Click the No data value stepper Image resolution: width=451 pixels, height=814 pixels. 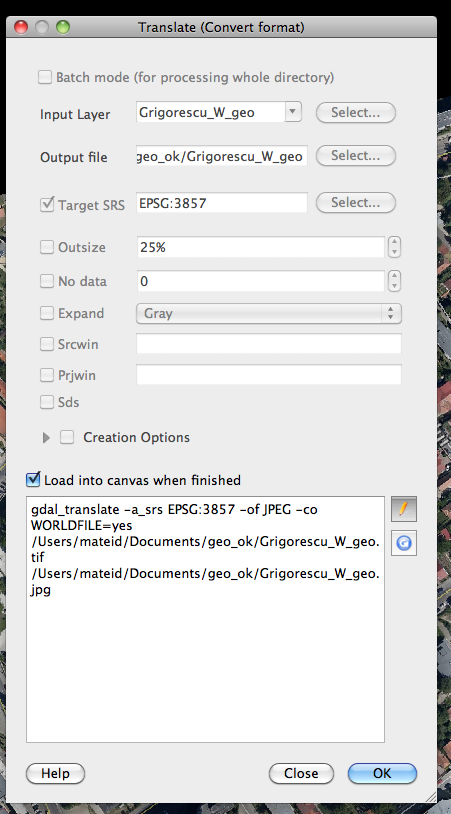(394, 281)
